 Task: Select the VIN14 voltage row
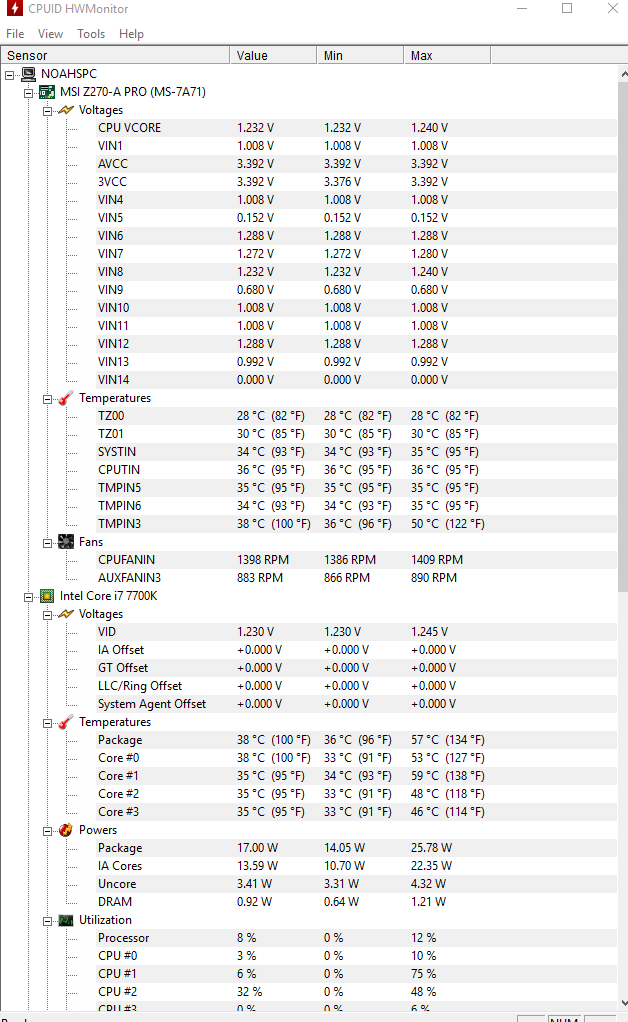point(356,379)
